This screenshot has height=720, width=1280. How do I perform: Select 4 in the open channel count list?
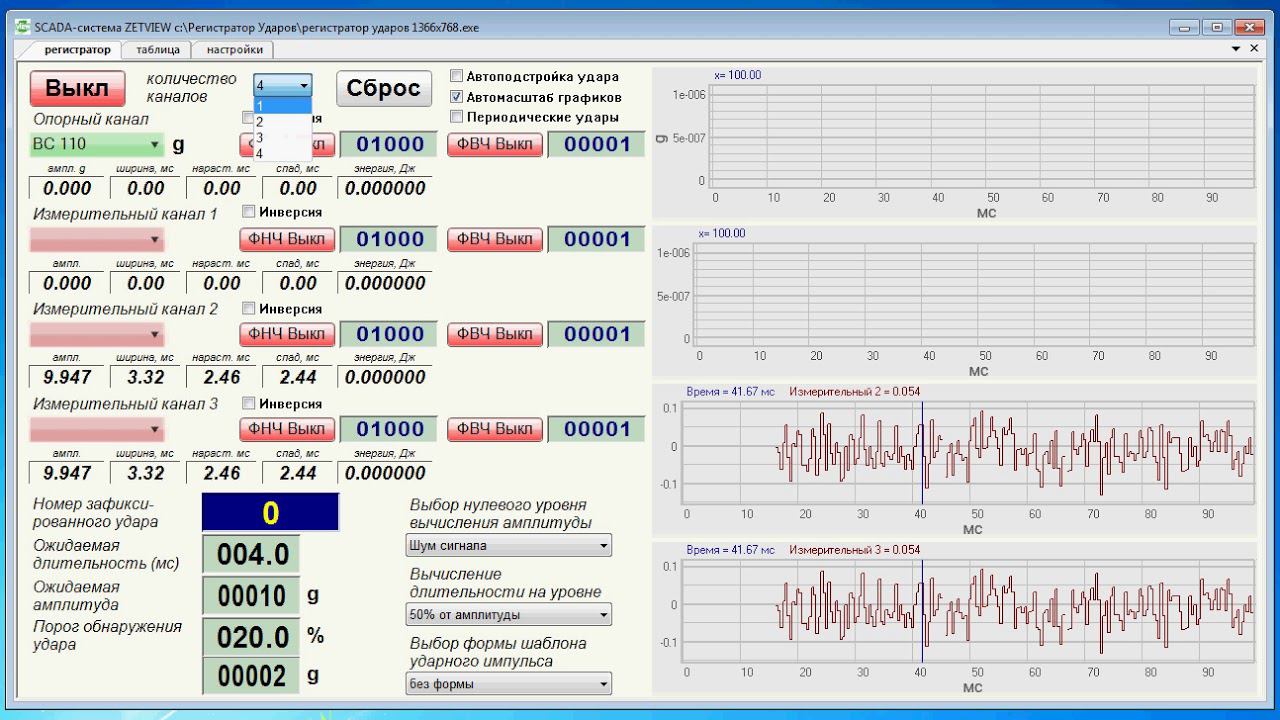pos(283,154)
